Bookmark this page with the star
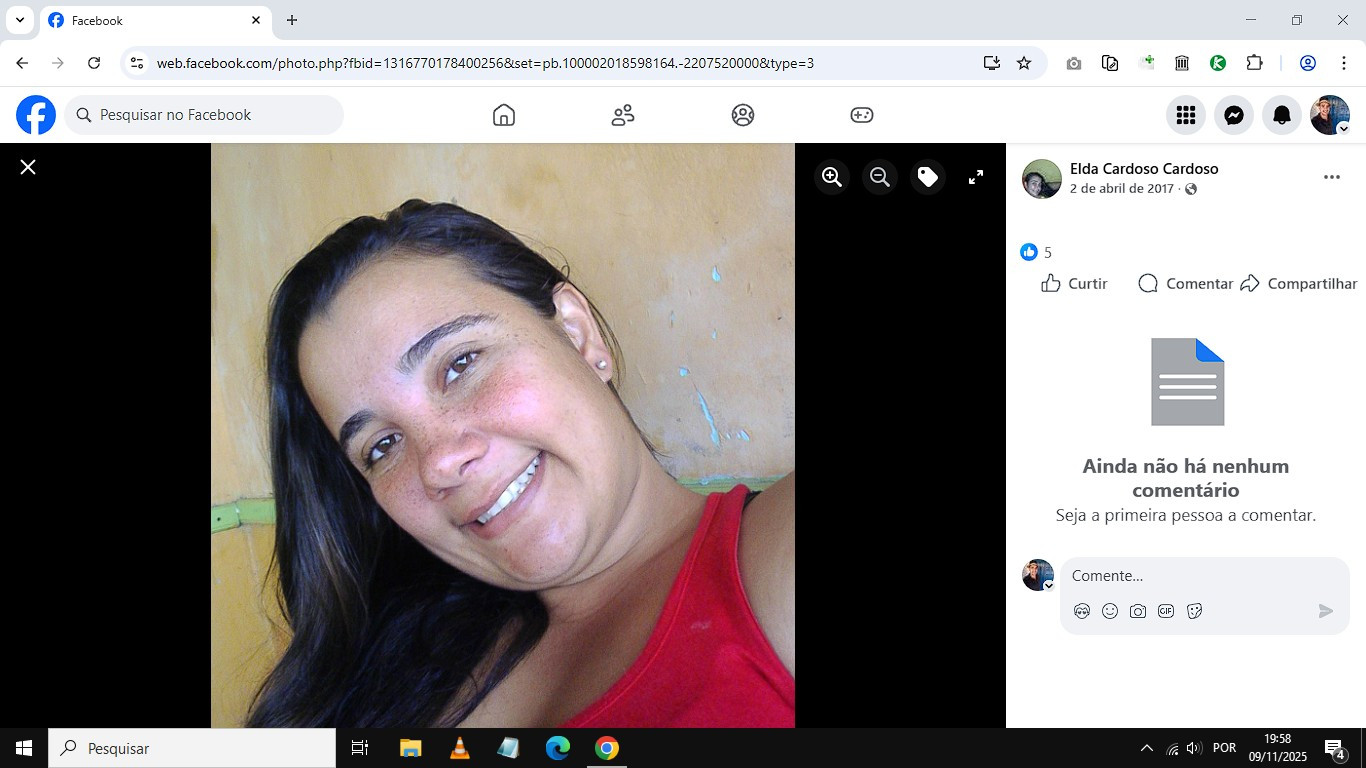Image resolution: width=1366 pixels, height=768 pixels. tap(1024, 63)
